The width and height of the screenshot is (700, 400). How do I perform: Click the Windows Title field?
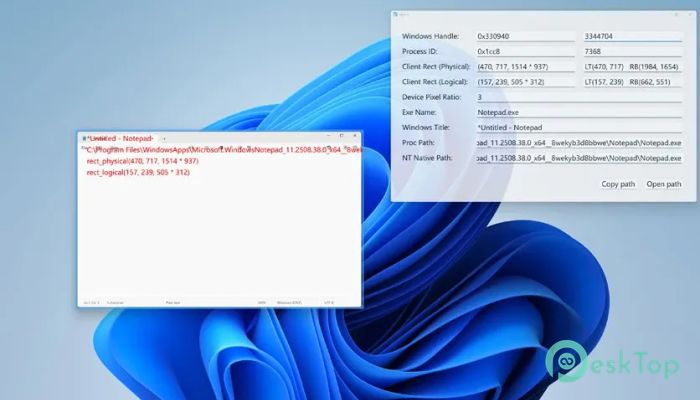pyautogui.click(x=579, y=127)
